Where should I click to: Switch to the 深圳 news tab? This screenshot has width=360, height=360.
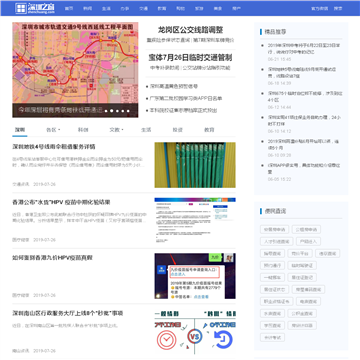click(20, 130)
